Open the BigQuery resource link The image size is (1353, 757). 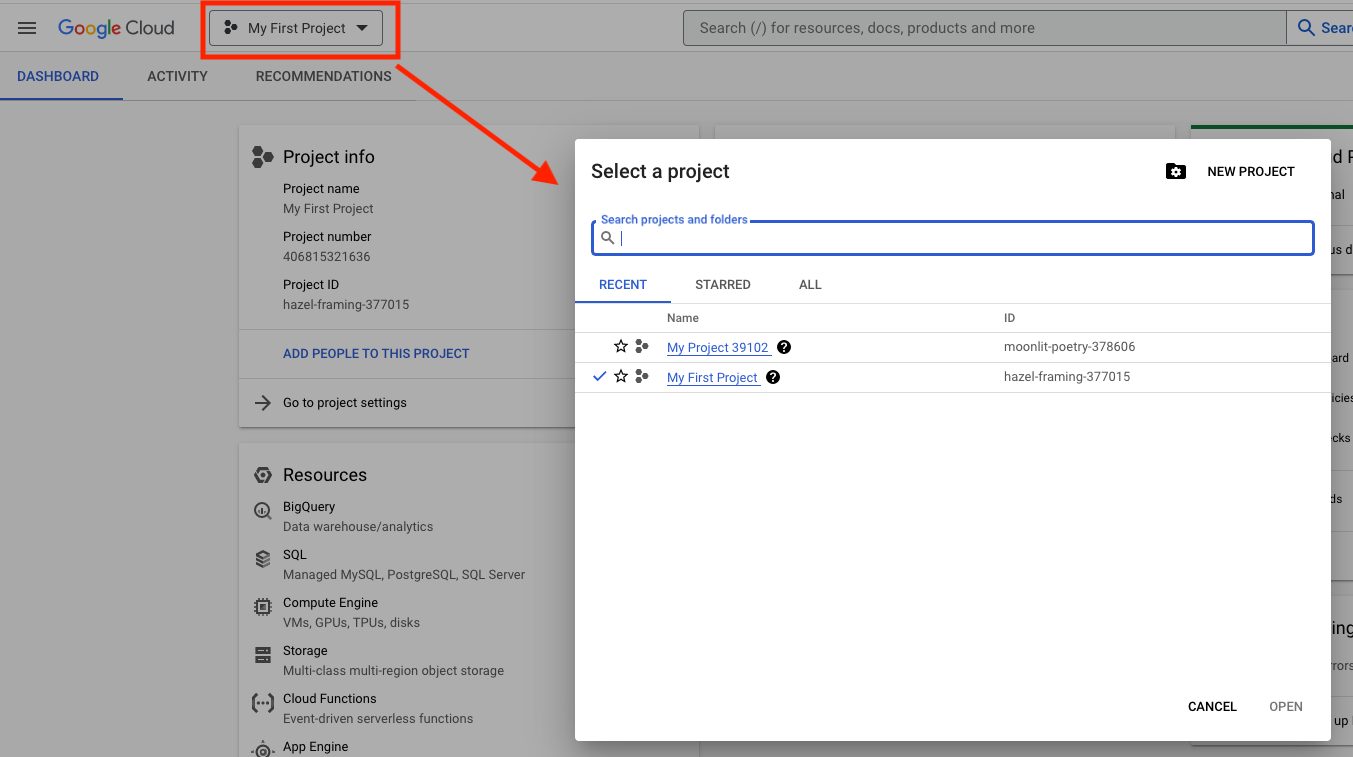[309, 507]
